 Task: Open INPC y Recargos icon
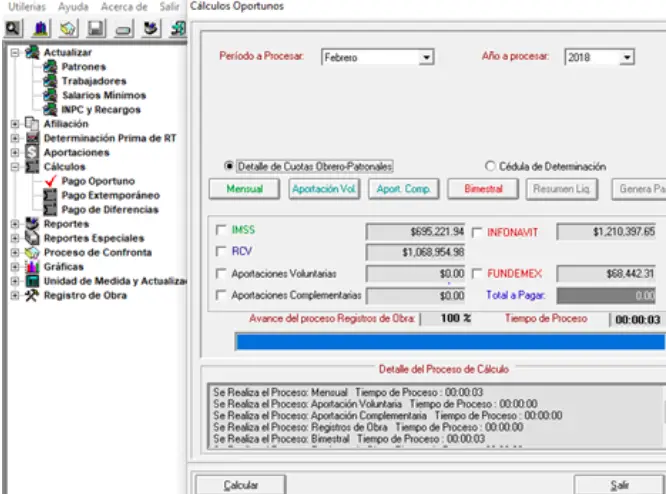pos(50,109)
